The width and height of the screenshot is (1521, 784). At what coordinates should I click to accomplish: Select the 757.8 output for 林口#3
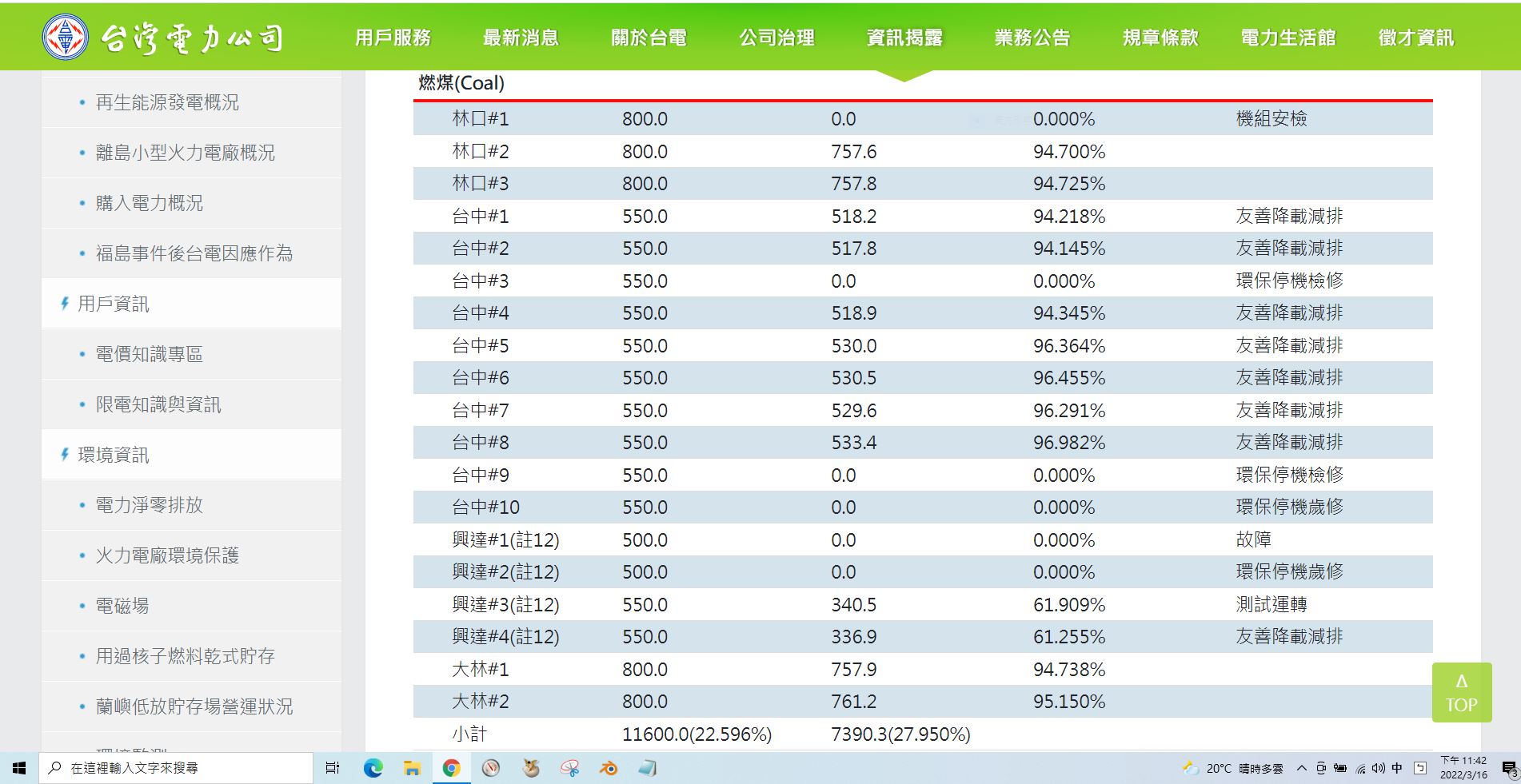[853, 184]
